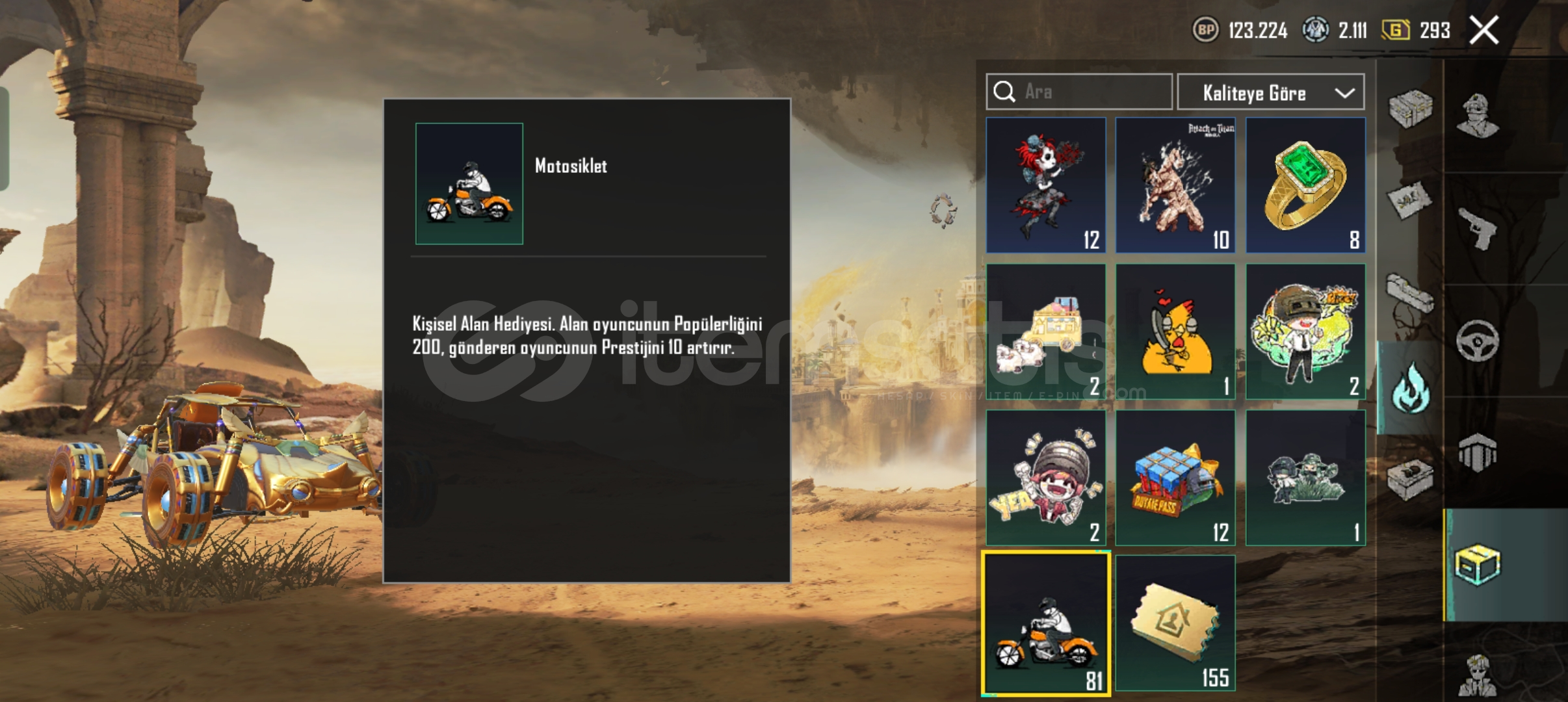Open the yellow crate inventory tab
The image size is (1568, 702).
(1477, 565)
